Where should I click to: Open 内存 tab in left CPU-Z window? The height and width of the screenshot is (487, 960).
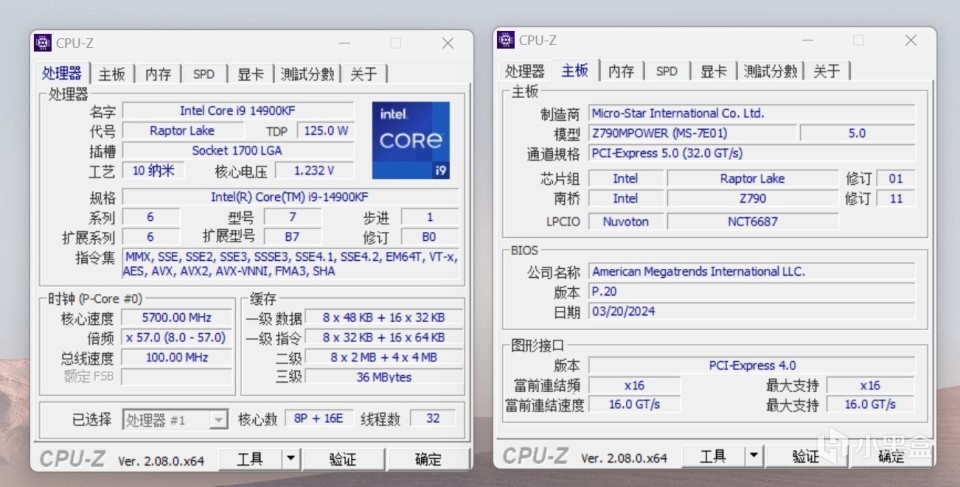point(158,74)
